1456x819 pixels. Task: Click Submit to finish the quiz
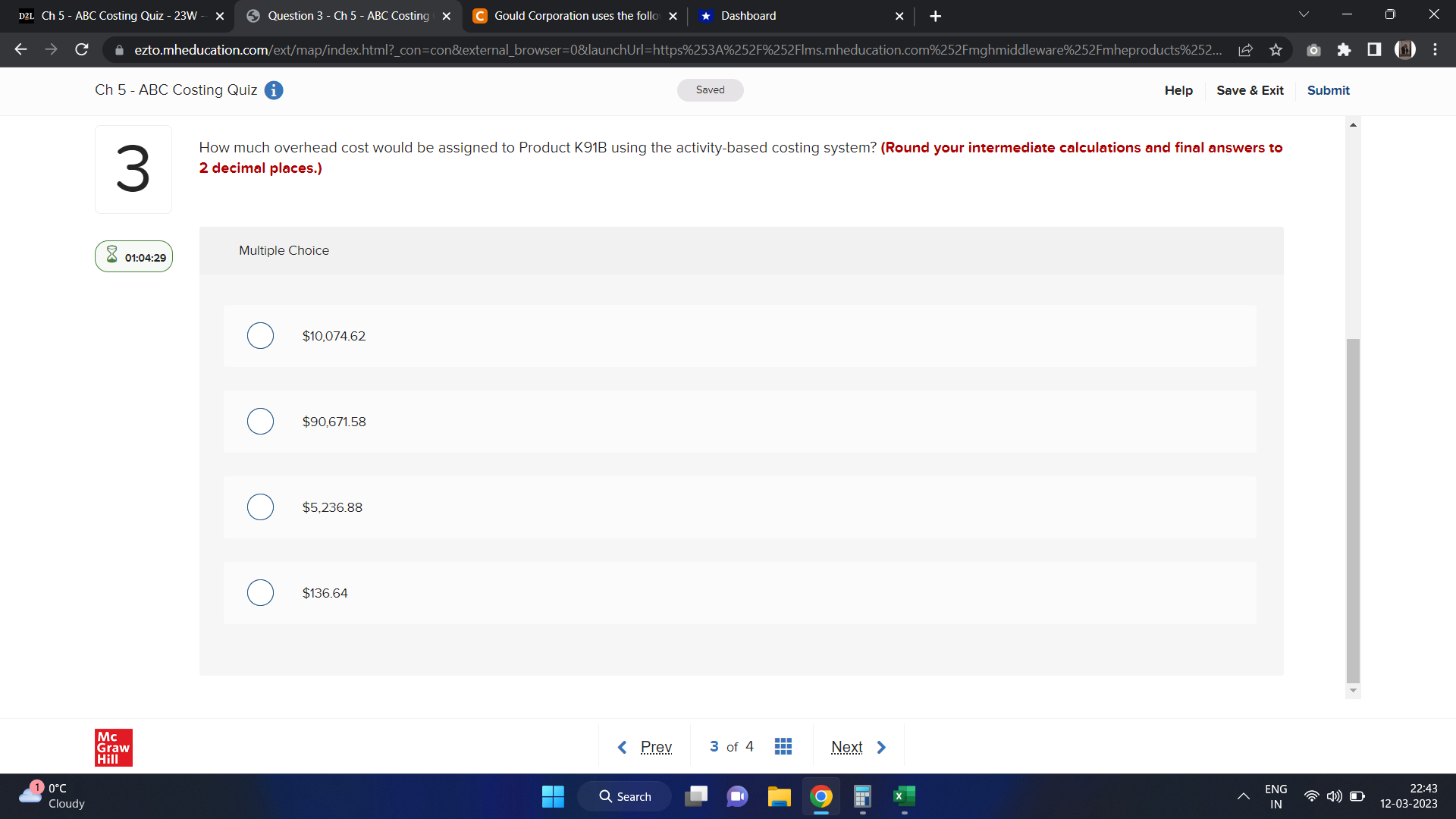coord(1328,90)
